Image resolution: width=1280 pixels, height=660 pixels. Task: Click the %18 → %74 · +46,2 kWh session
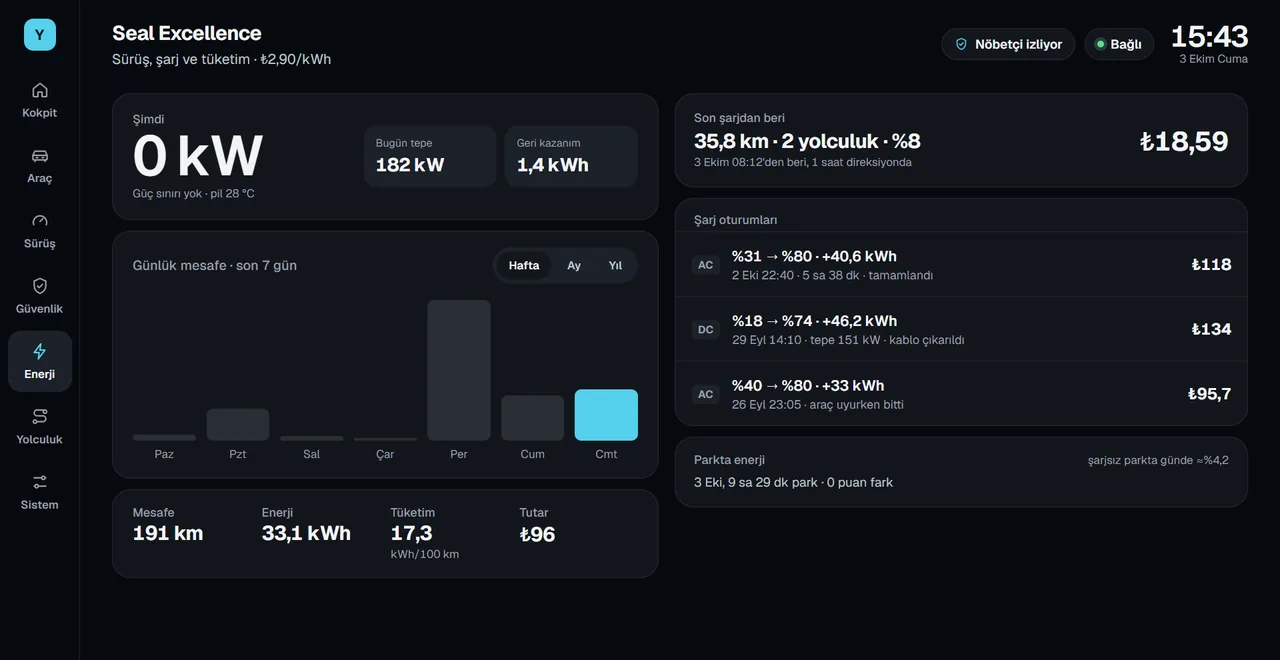[961, 329]
